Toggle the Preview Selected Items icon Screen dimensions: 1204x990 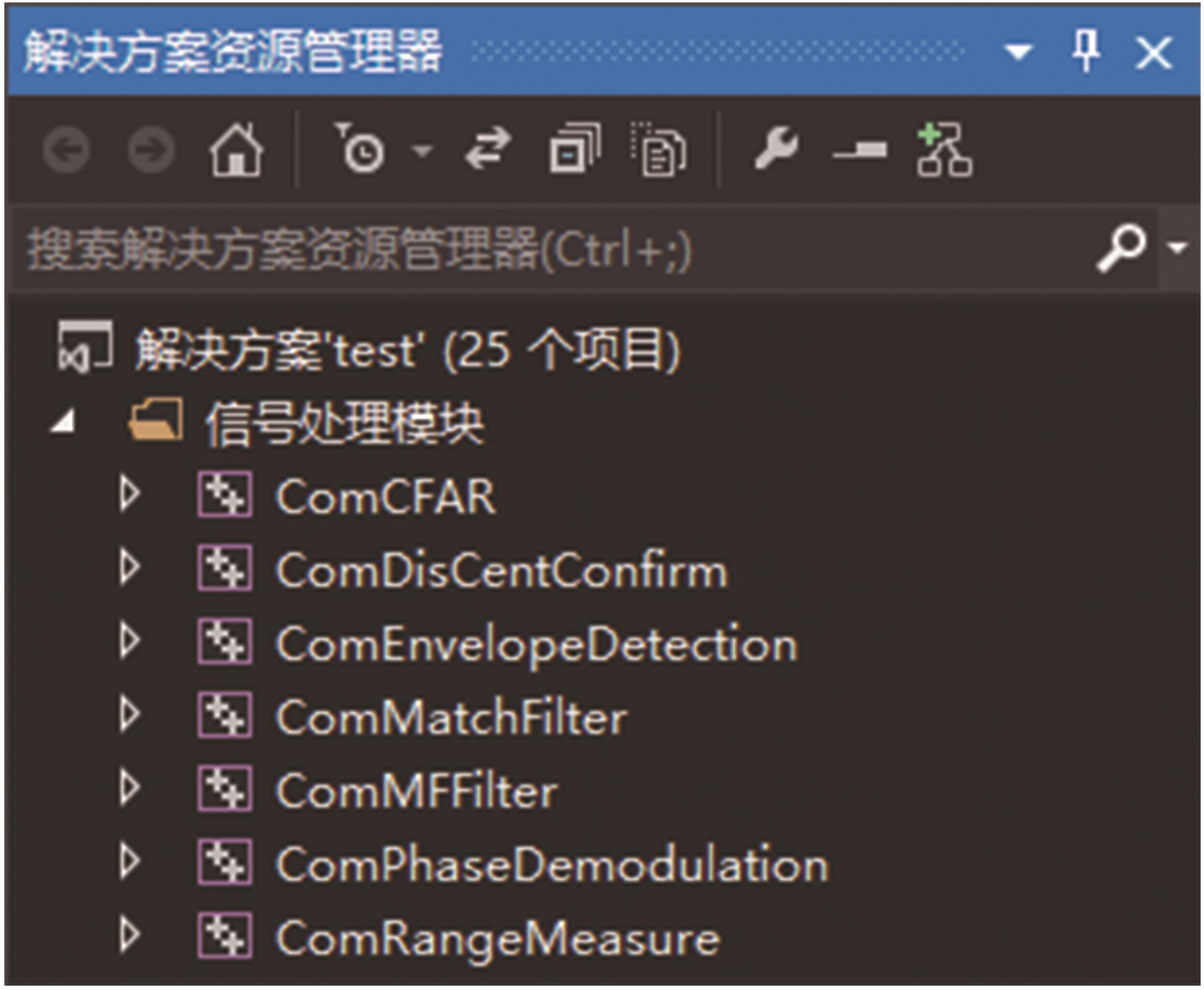(x=860, y=150)
